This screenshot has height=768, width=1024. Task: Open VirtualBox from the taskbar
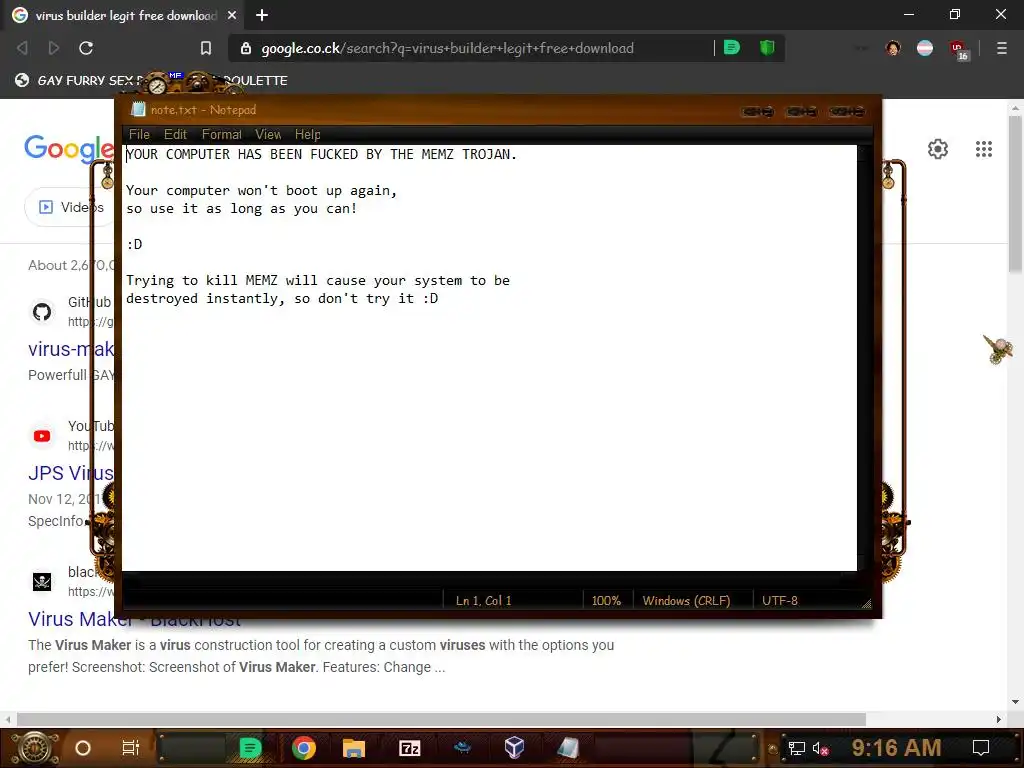(x=514, y=747)
